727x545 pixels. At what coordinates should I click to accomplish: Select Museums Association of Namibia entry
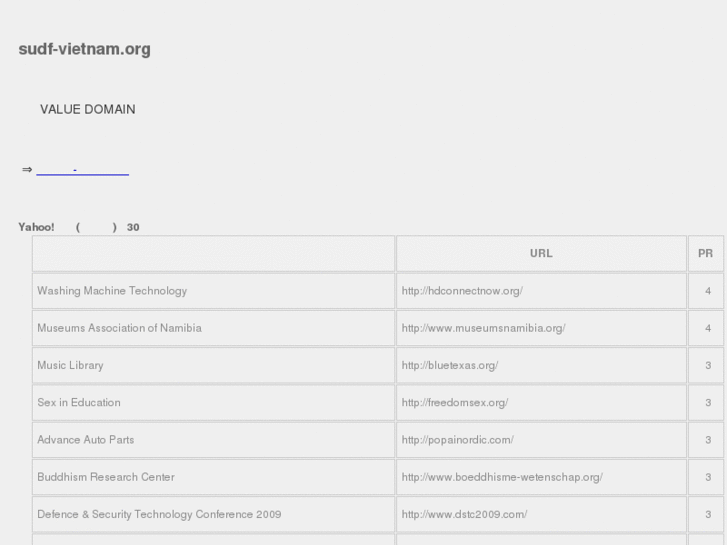click(119, 328)
